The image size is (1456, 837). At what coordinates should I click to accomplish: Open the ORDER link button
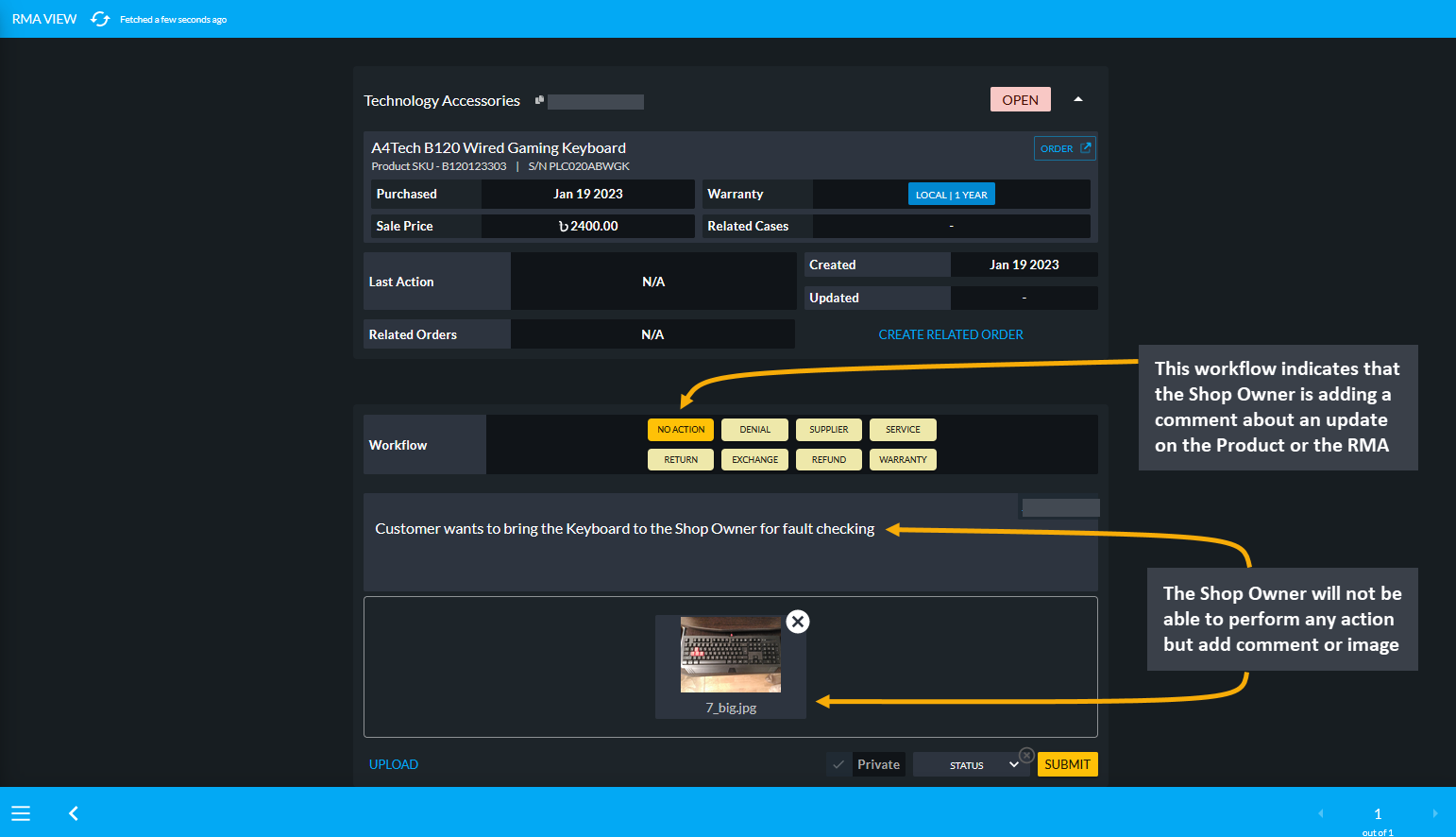click(1064, 148)
